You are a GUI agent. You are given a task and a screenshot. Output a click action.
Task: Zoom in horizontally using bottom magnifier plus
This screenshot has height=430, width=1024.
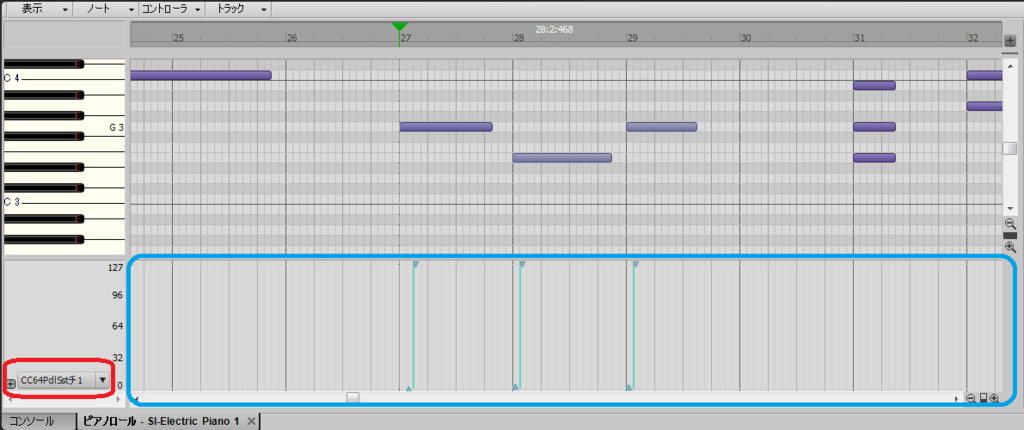coord(995,398)
